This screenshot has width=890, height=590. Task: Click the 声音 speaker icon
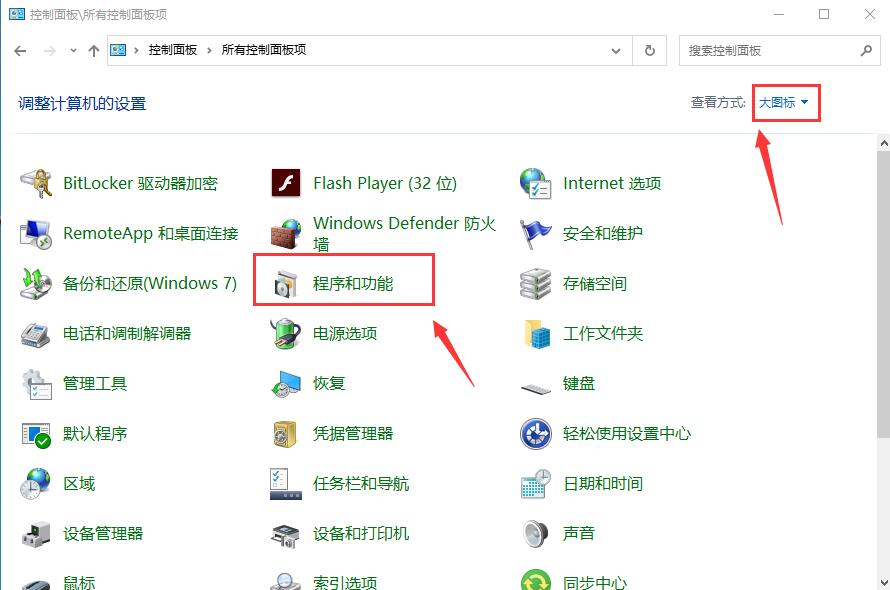(x=536, y=534)
